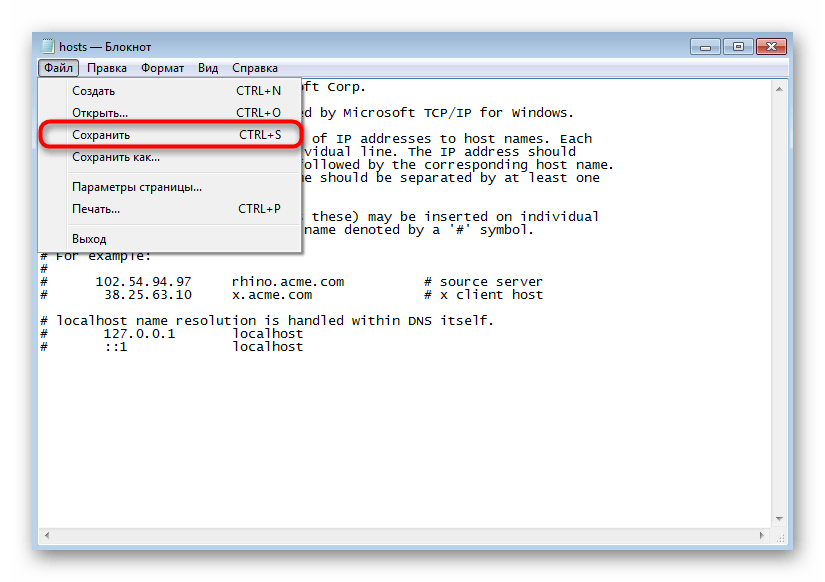Click empty text area below hosts entries
Viewport: 825px width, 582px height.
point(405,439)
